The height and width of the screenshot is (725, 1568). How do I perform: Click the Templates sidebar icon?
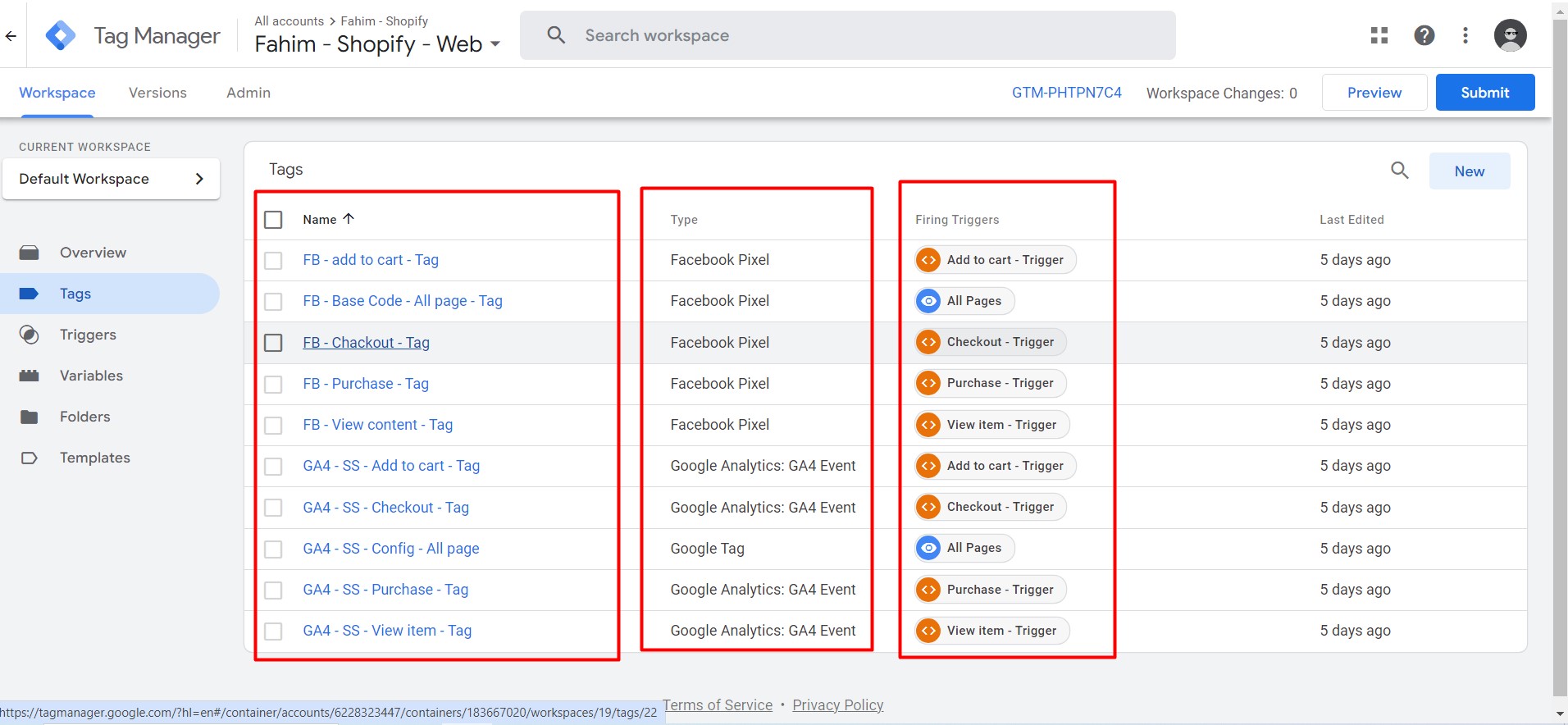pyautogui.click(x=30, y=458)
